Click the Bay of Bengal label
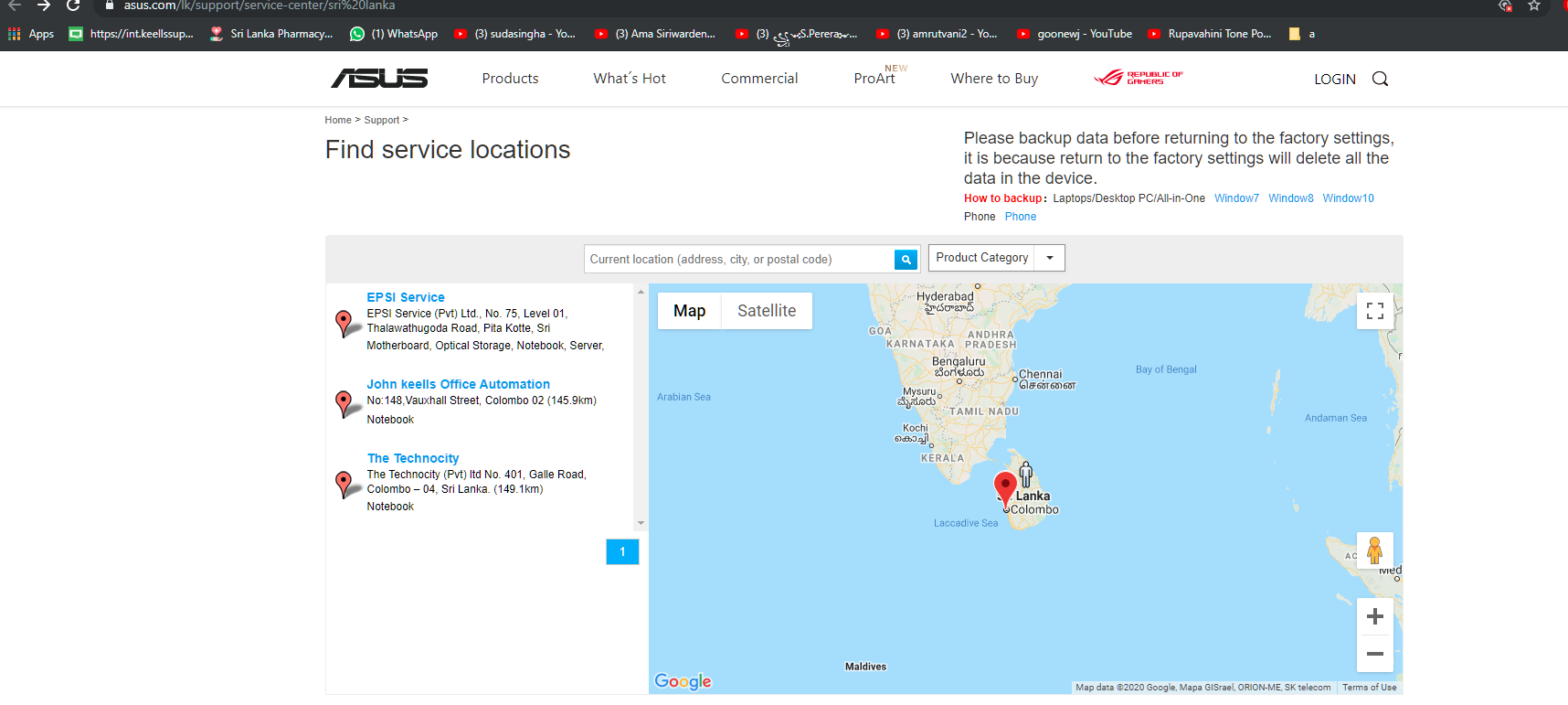The width and height of the screenshot is (1568, 705). 1166,369
